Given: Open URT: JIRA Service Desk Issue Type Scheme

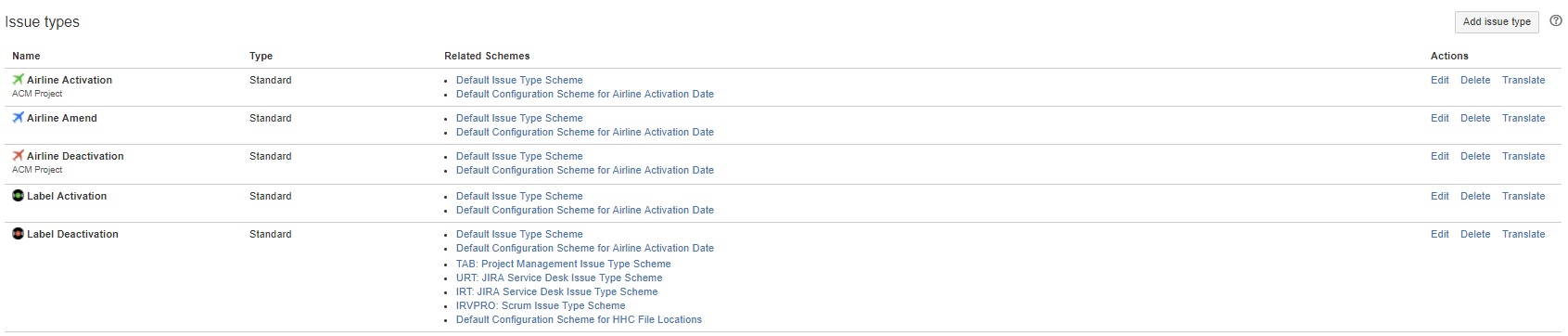Looking at the screenshot, I should click(x=559, y=278).
